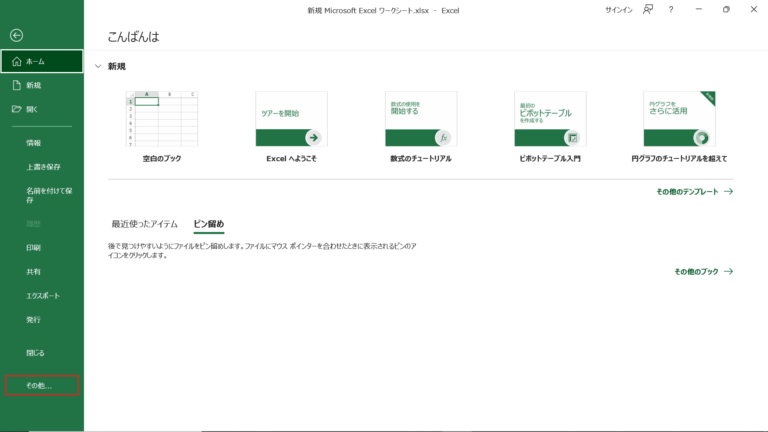The height and width of the screenshot is (432, 768).
Task: Follow the その他のブック link
Action: point(703,271)
